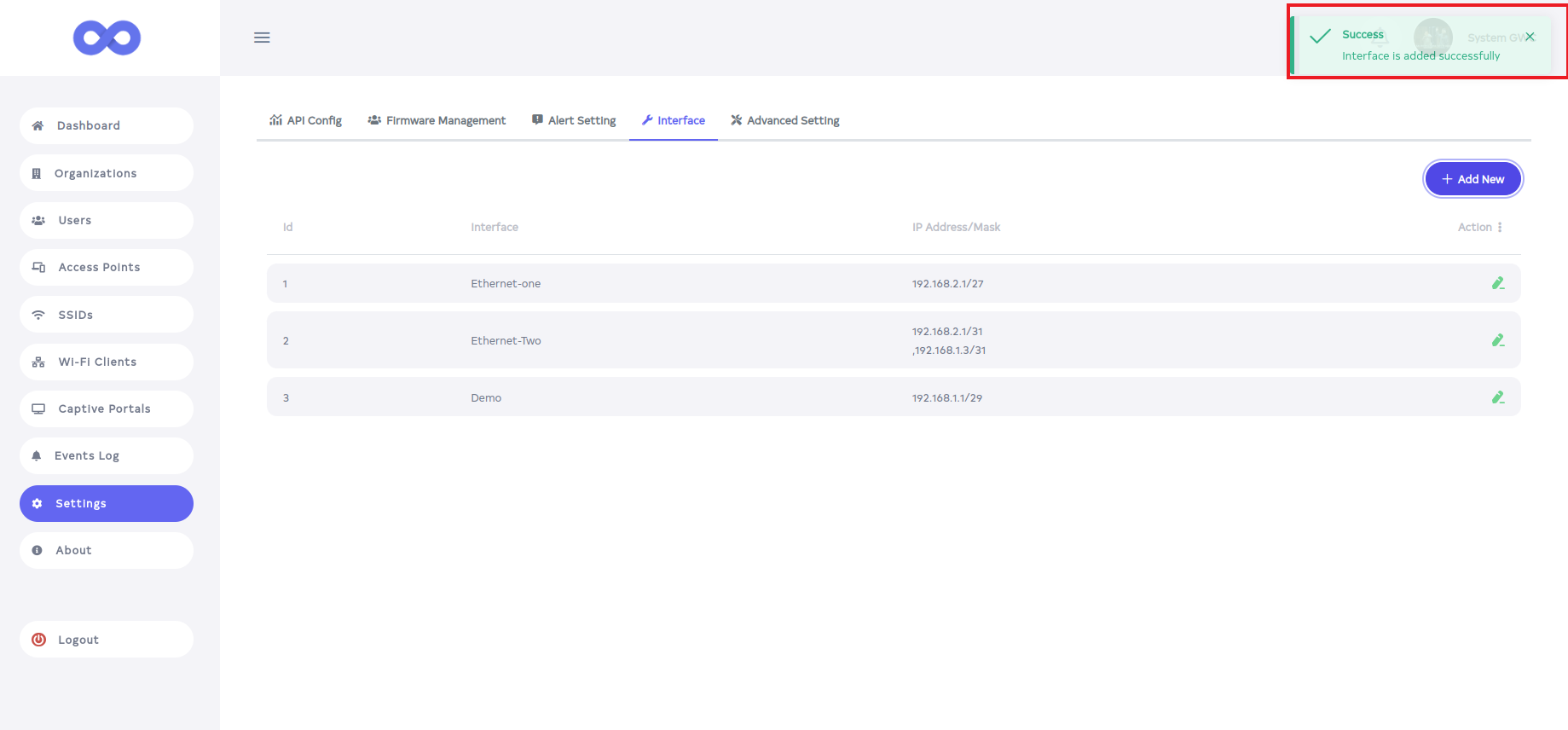Click the edit pencil for Demo interface
The height and width of the screenshot is (730, 1568).
click(1497, 397)
